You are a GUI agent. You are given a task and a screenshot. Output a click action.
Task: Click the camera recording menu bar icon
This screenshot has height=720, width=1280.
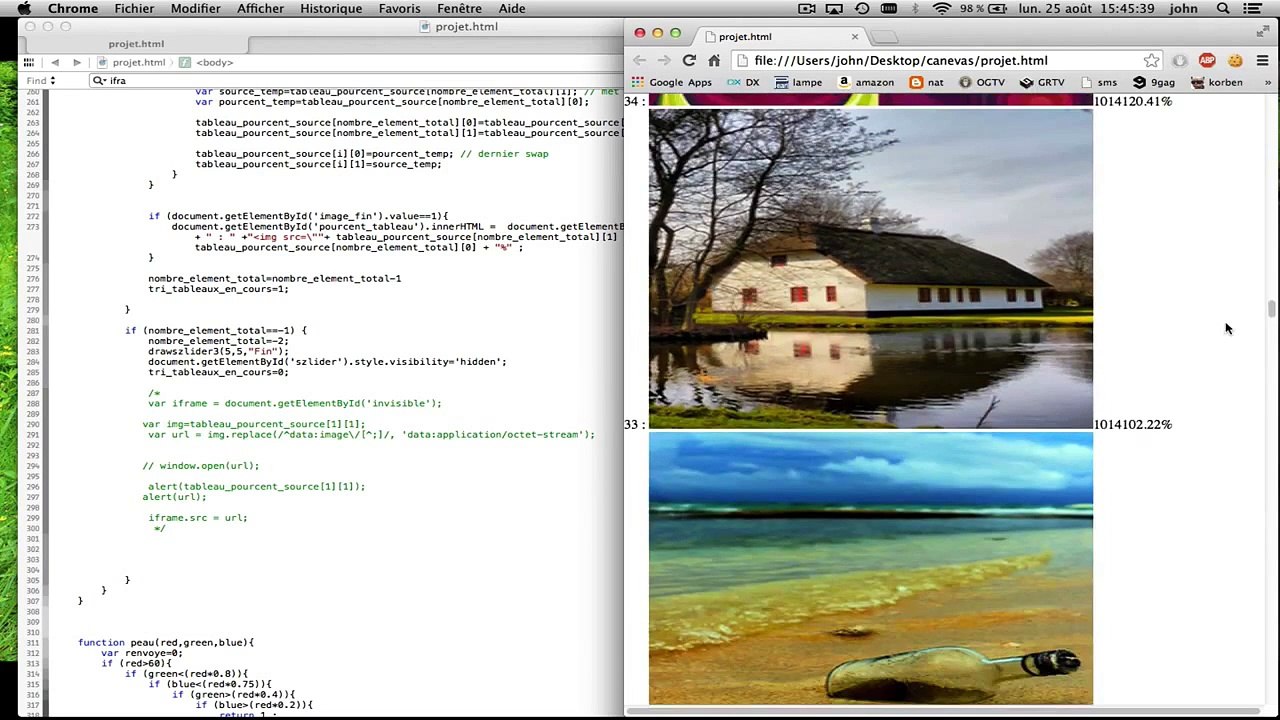click(x=807, y=9)
